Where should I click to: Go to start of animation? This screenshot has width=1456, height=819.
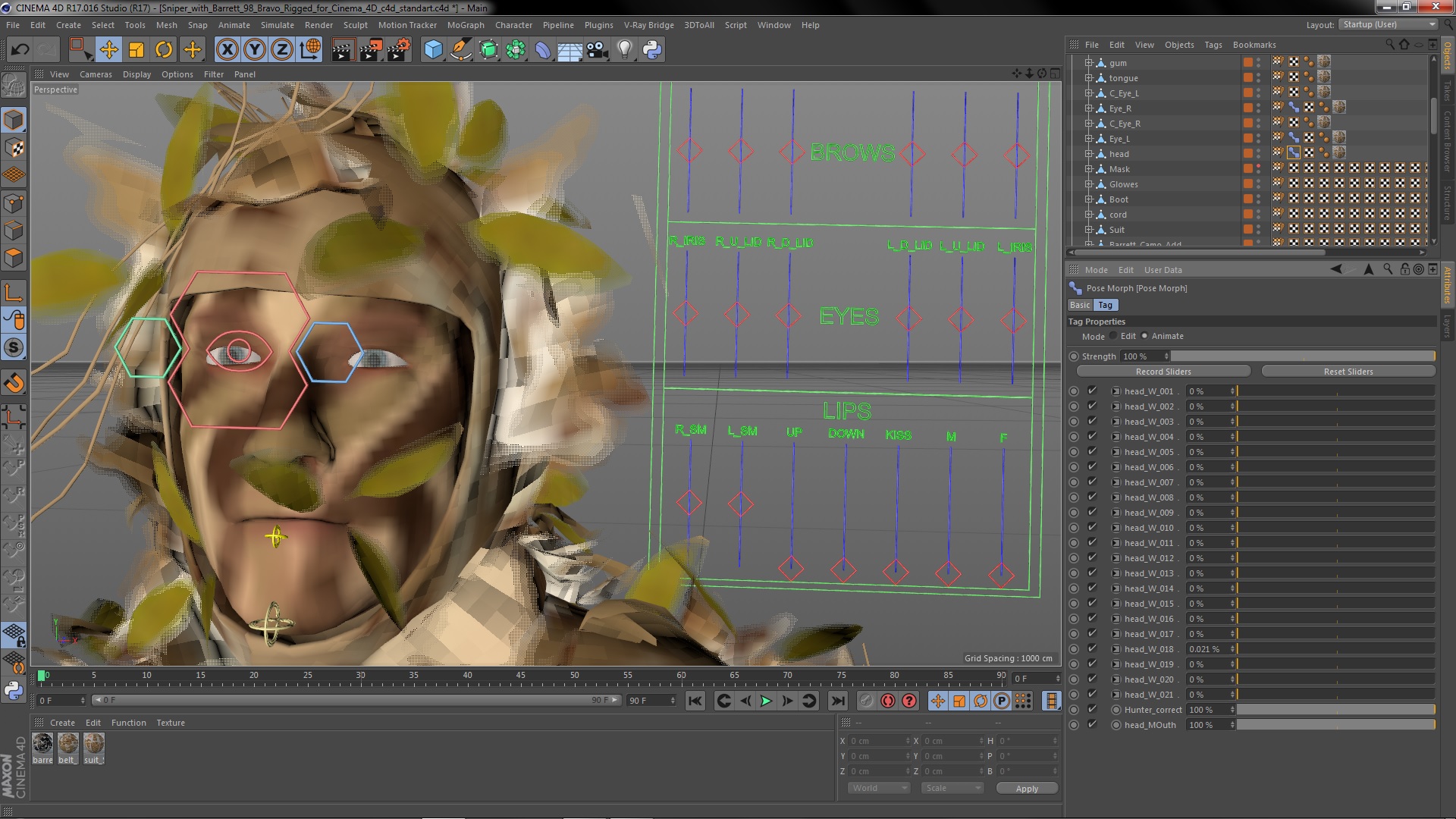click(x=695, y=701)
